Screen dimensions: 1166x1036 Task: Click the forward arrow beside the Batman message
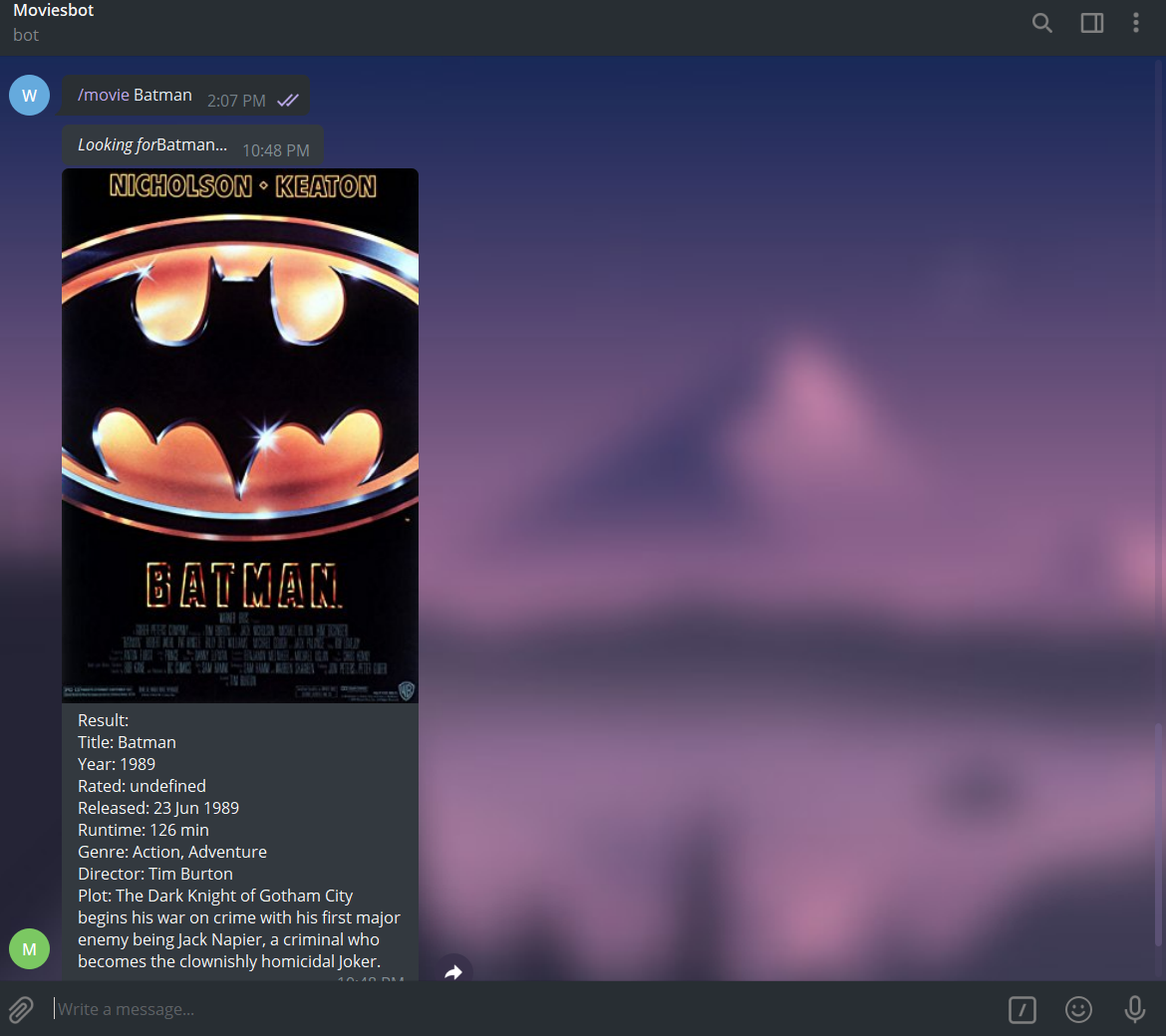click(x=453, y=970)
